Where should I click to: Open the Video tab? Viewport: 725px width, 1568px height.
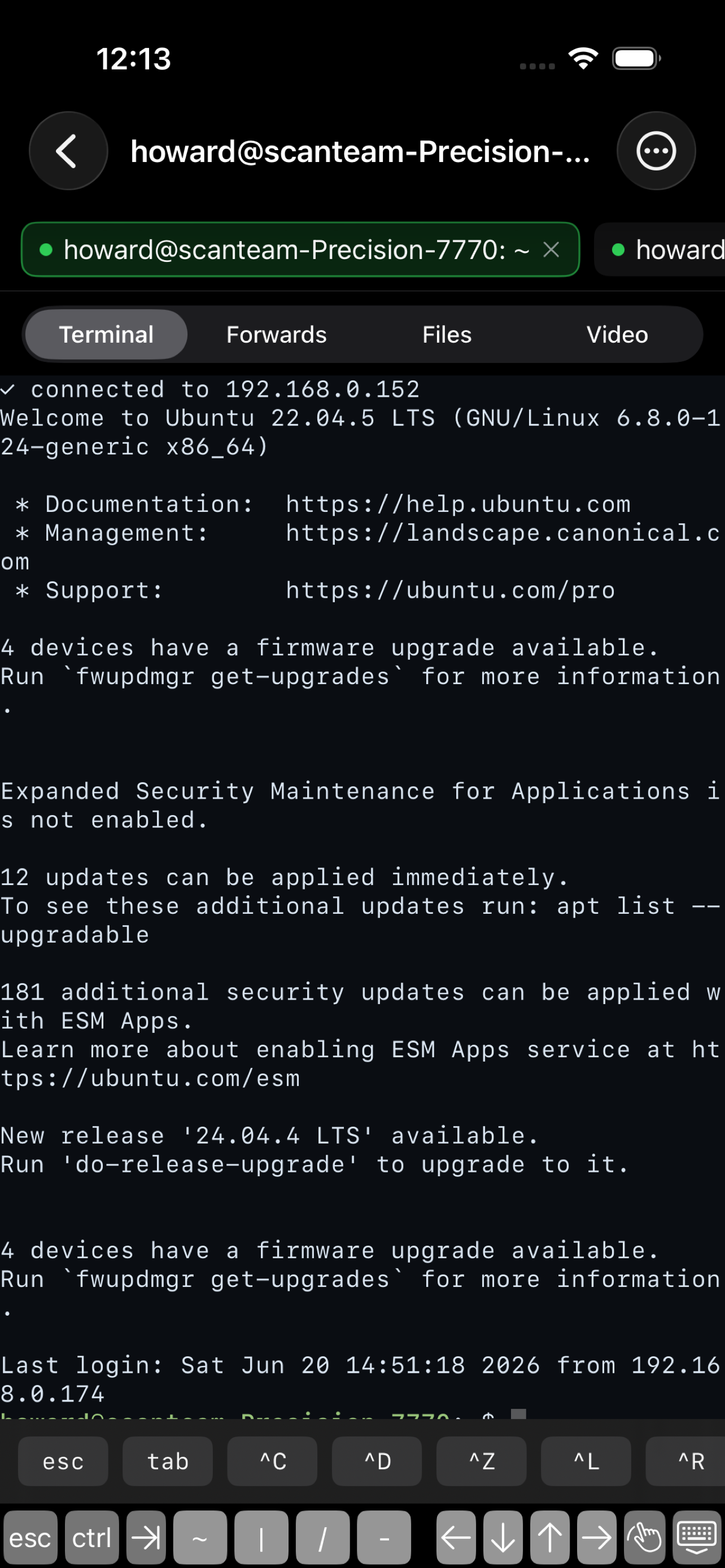(x=617, y=334)
